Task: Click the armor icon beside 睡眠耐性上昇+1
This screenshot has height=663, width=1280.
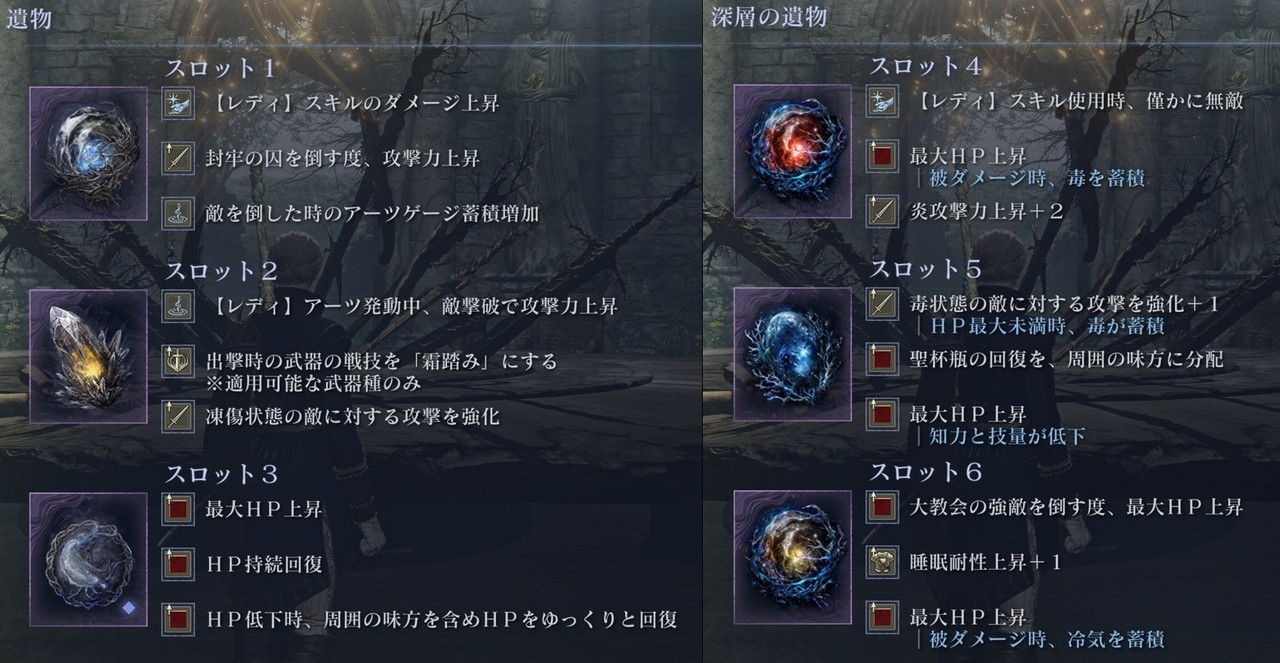Action: point(881,562)
